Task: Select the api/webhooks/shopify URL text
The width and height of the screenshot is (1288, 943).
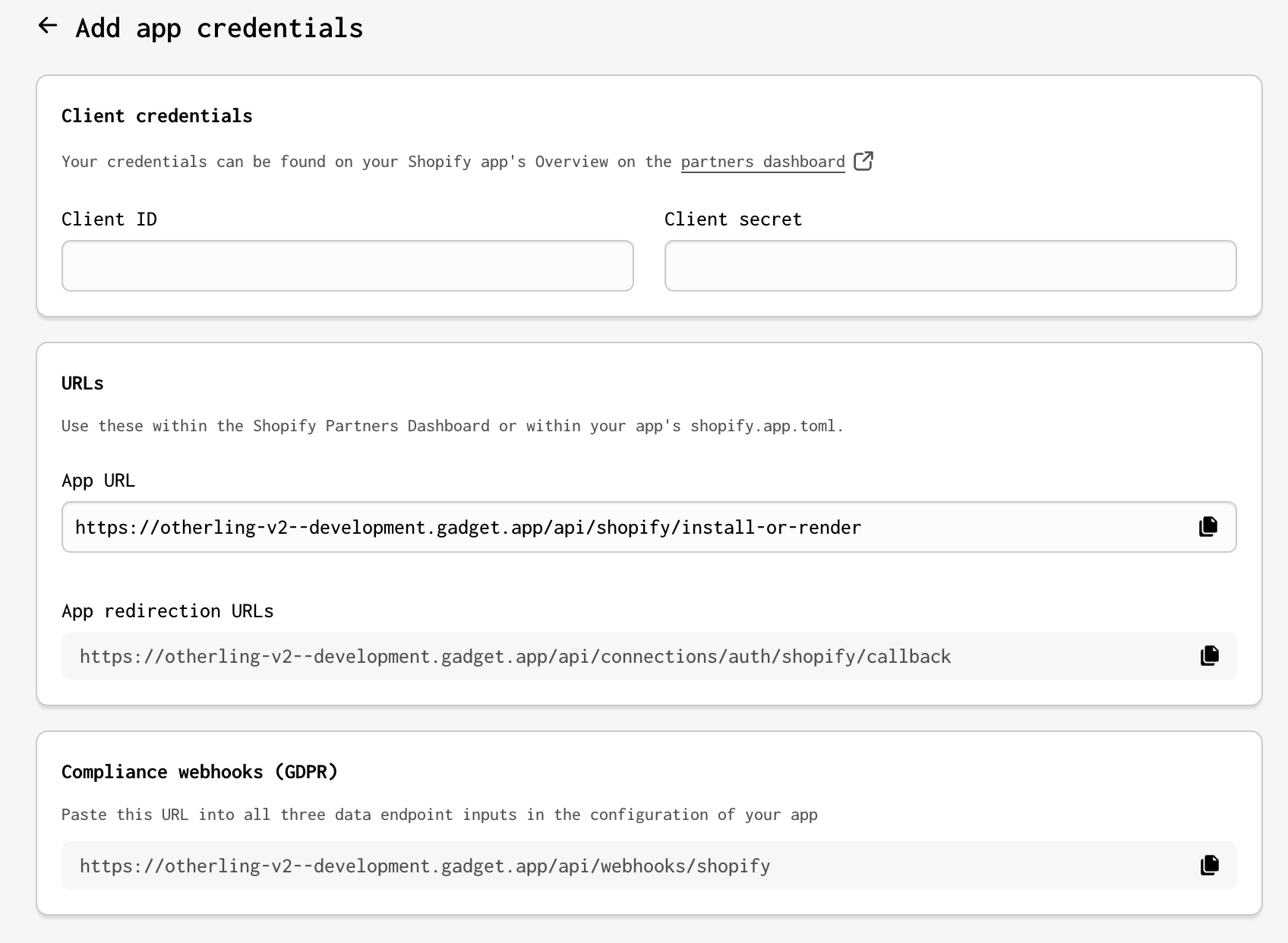Action: tap(425, 866)
